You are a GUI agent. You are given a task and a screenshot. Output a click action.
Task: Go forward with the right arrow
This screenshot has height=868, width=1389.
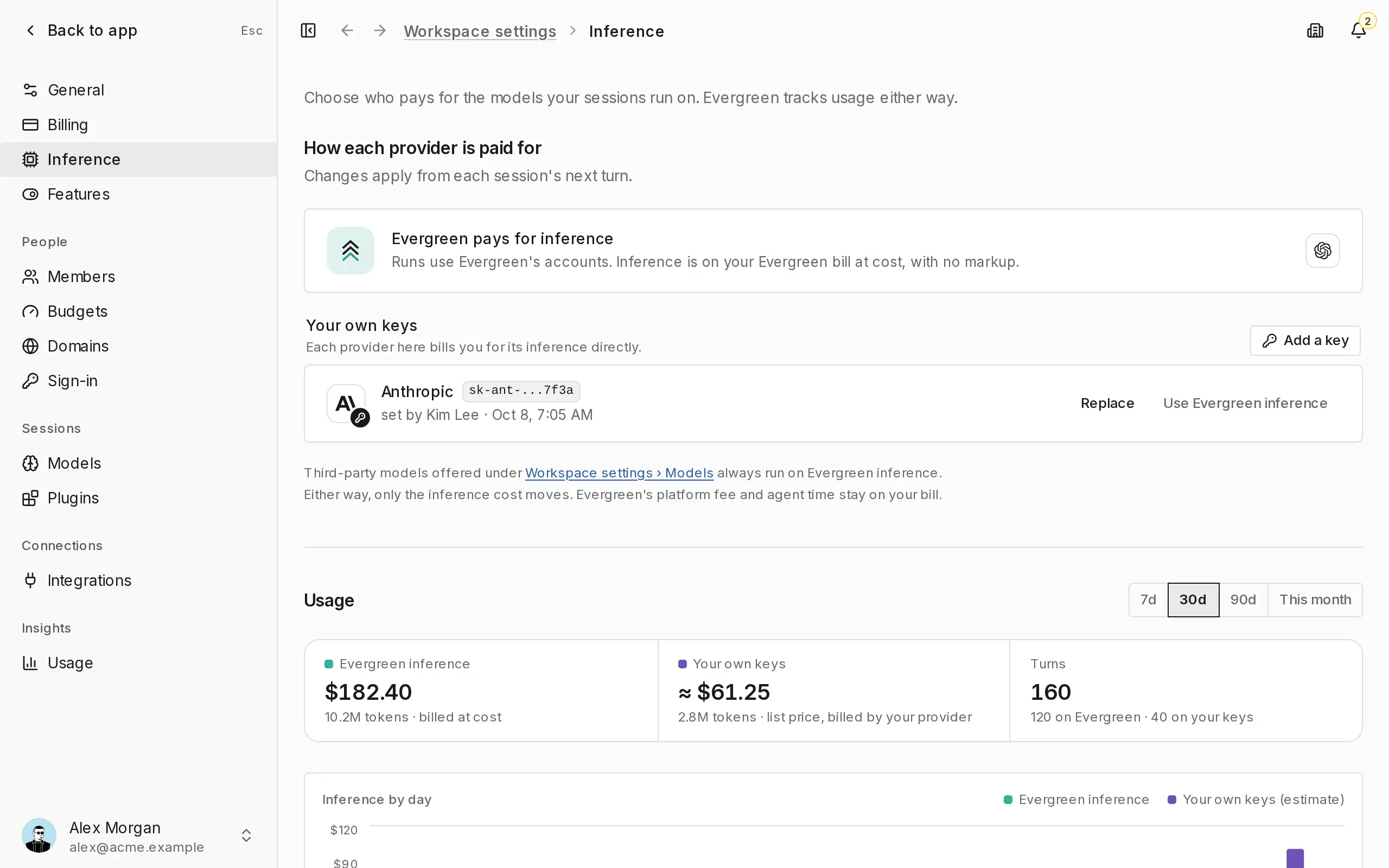click(x=380, y=30)
